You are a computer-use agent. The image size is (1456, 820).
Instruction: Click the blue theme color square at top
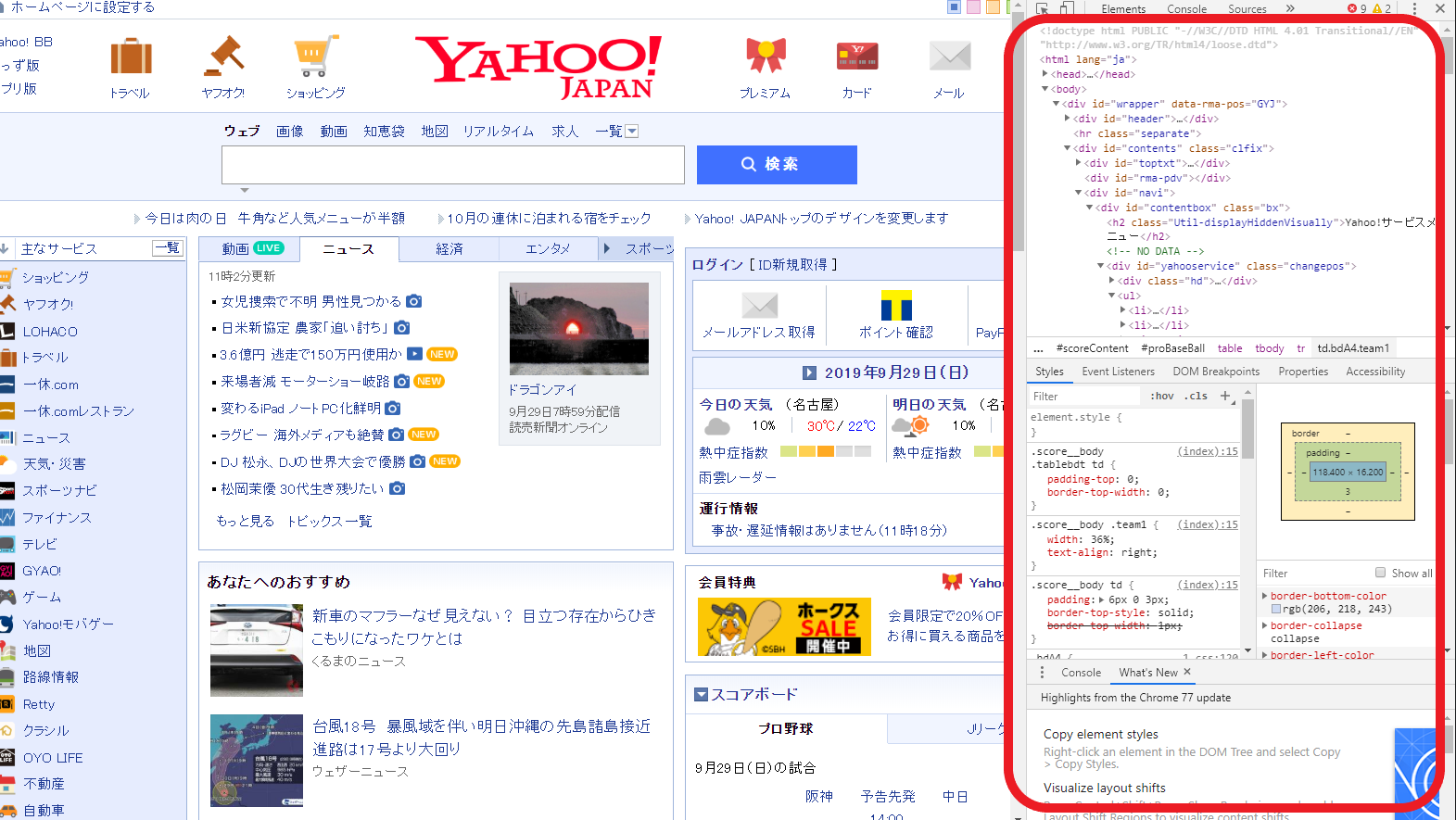coord(955,7)
